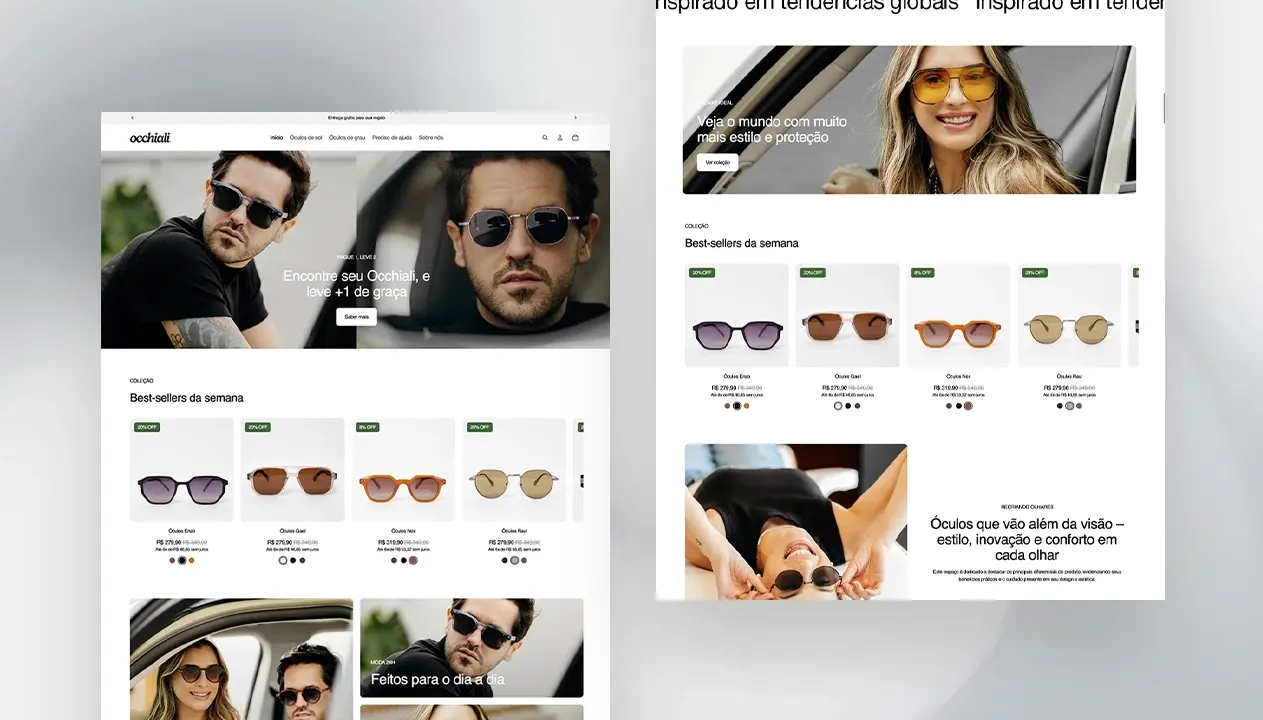Open Óculos Enzo product image in right page
Viewport: 1263px width, 720px height.
point(737,315)
